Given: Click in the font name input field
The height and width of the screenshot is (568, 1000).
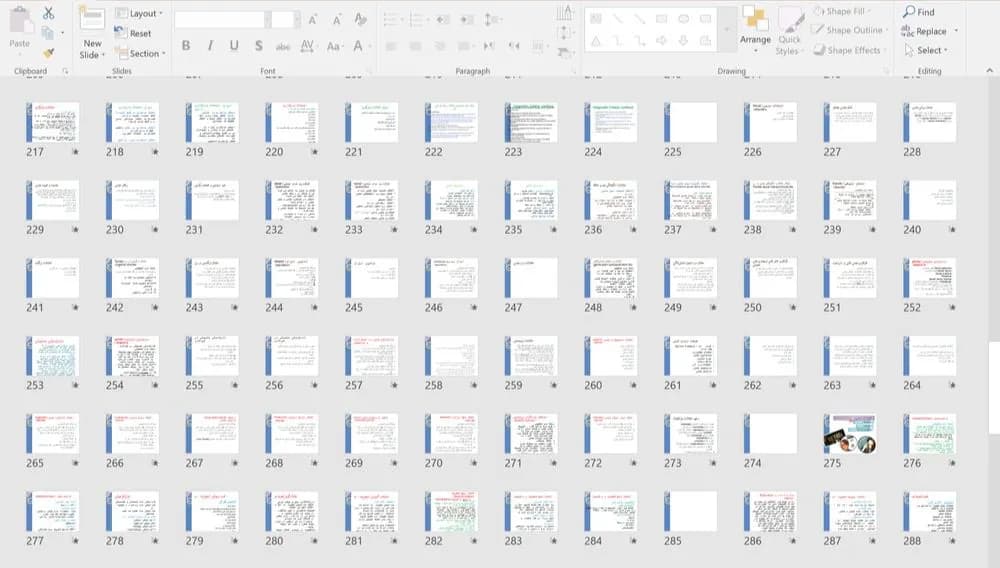Looking at the screenshot, I should point(219,20).
